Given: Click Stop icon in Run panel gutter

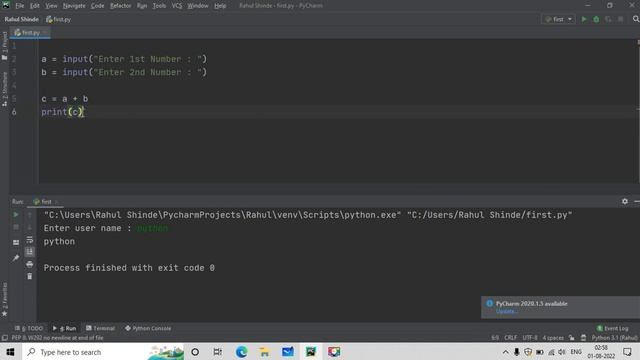Looking at the screenshot, I should (x=16, y=227).
